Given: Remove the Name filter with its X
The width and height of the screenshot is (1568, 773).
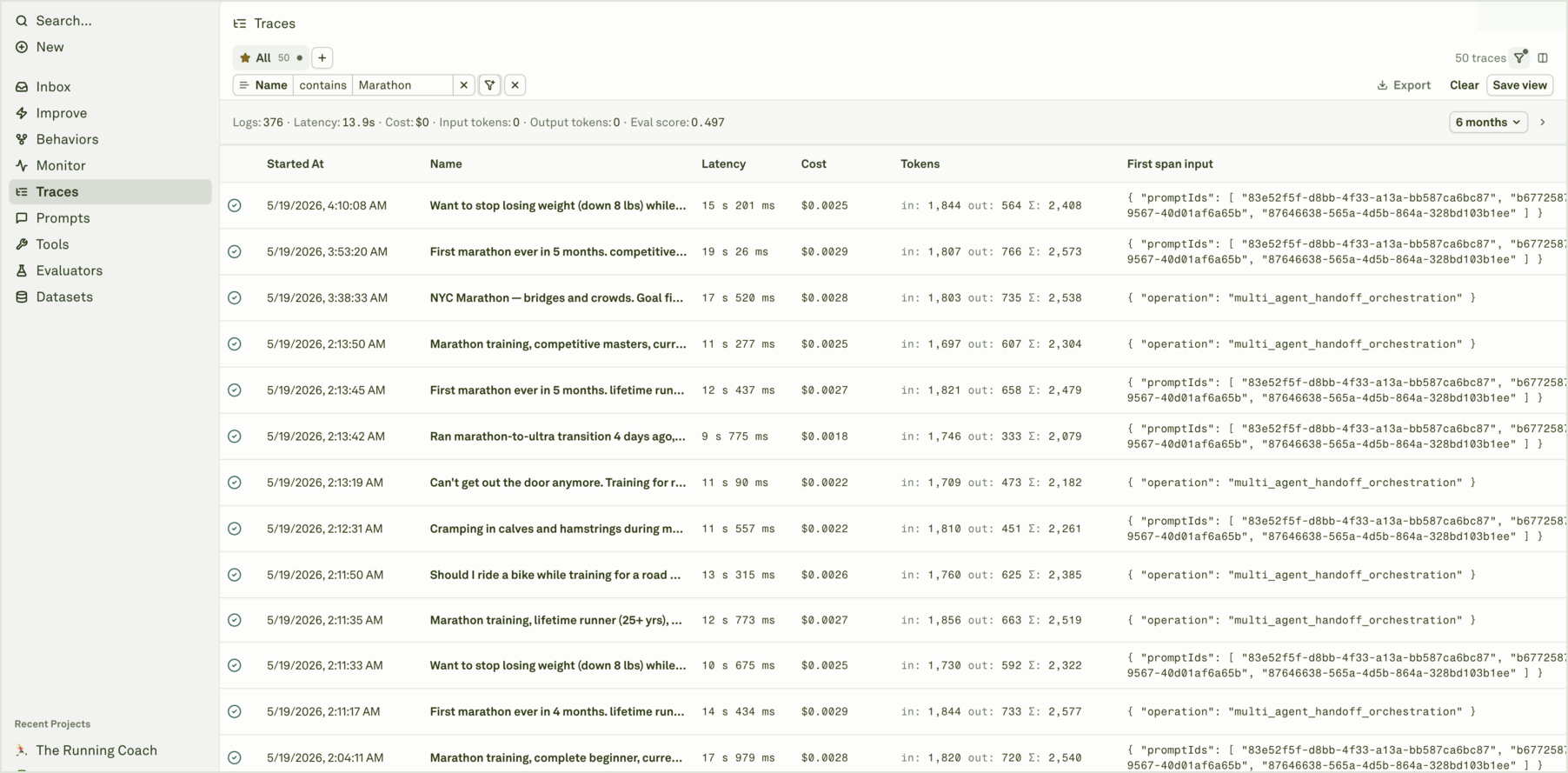Looking at the screenshot, I should pyautogui.click(x=464, y=85).
